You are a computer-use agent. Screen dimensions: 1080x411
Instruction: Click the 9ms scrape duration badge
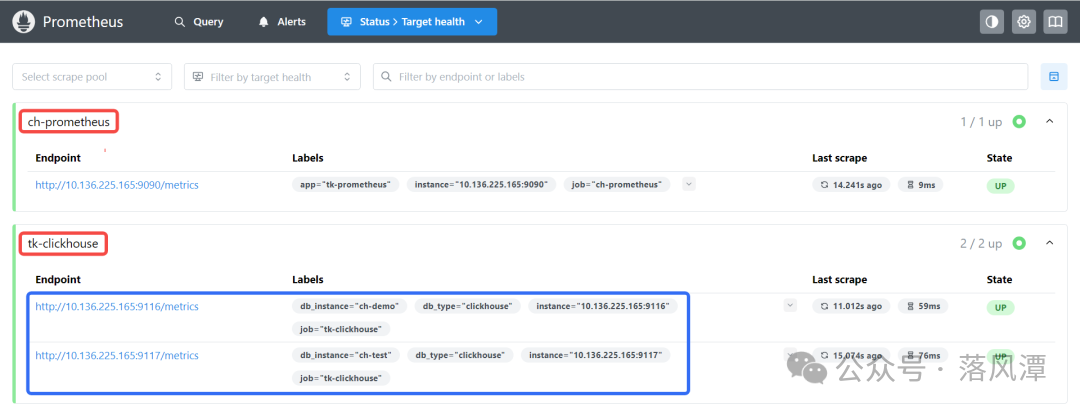tap(920, 185)
